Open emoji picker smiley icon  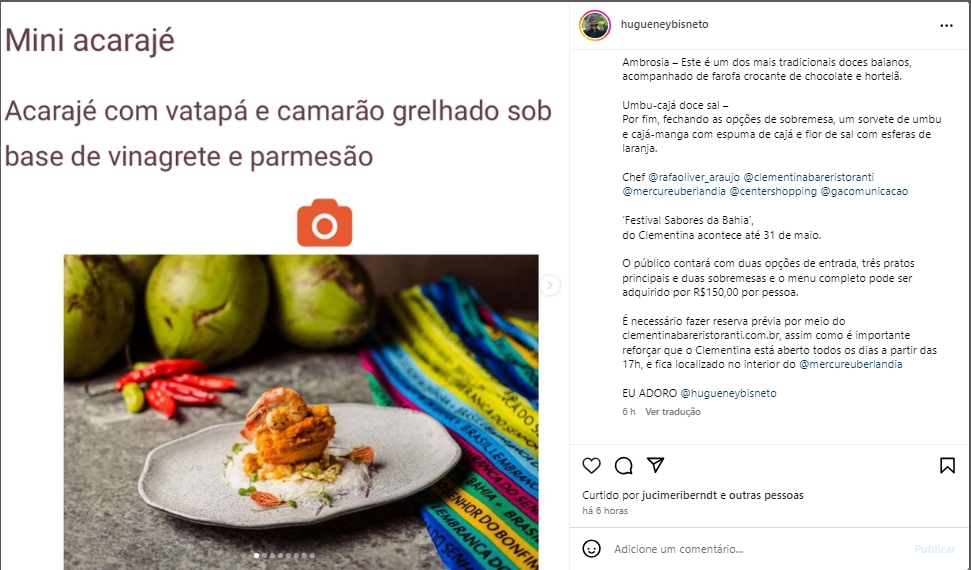coord(591,549)
